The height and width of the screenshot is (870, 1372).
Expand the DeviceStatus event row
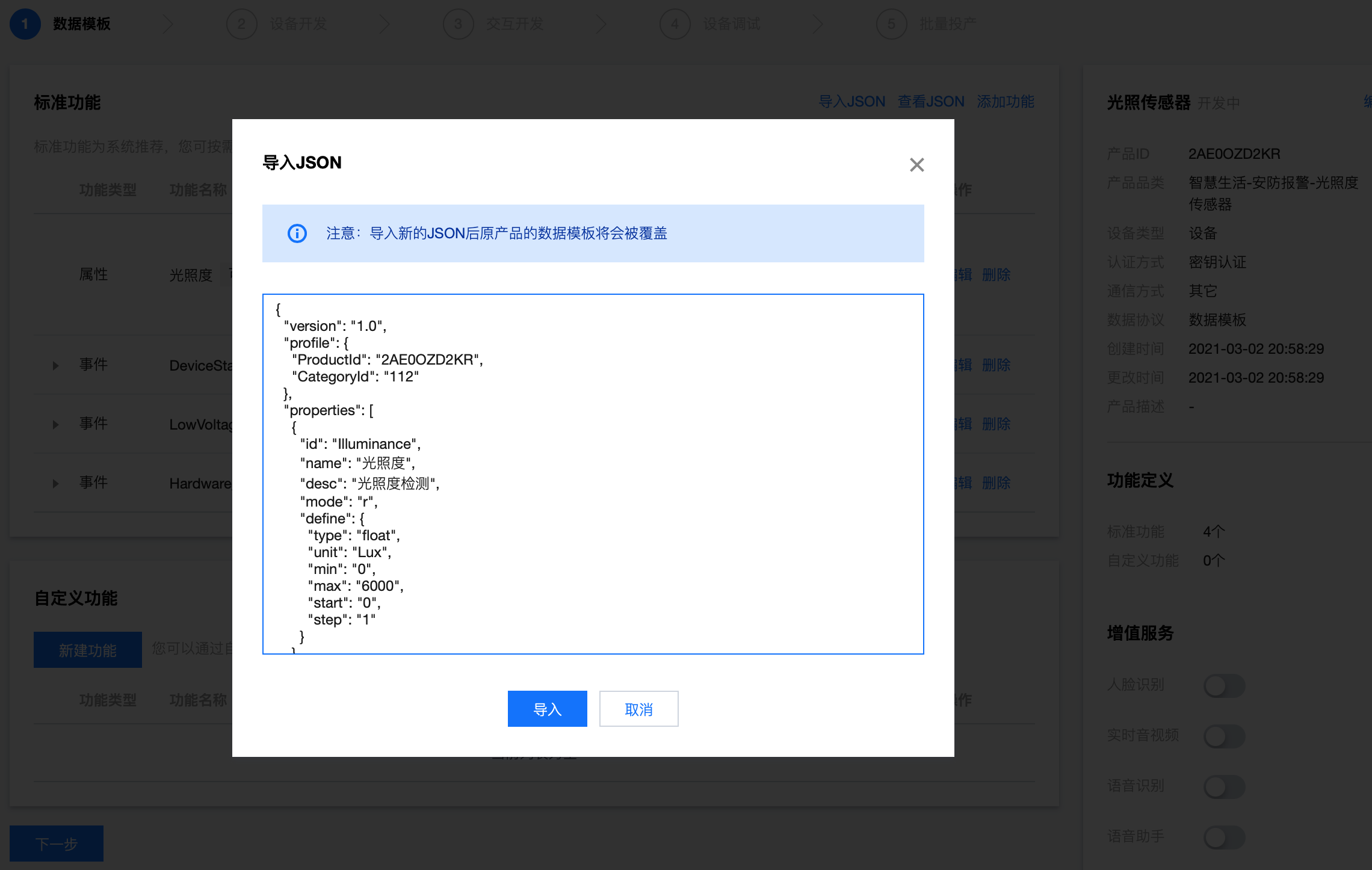click(x=56, y=365)
